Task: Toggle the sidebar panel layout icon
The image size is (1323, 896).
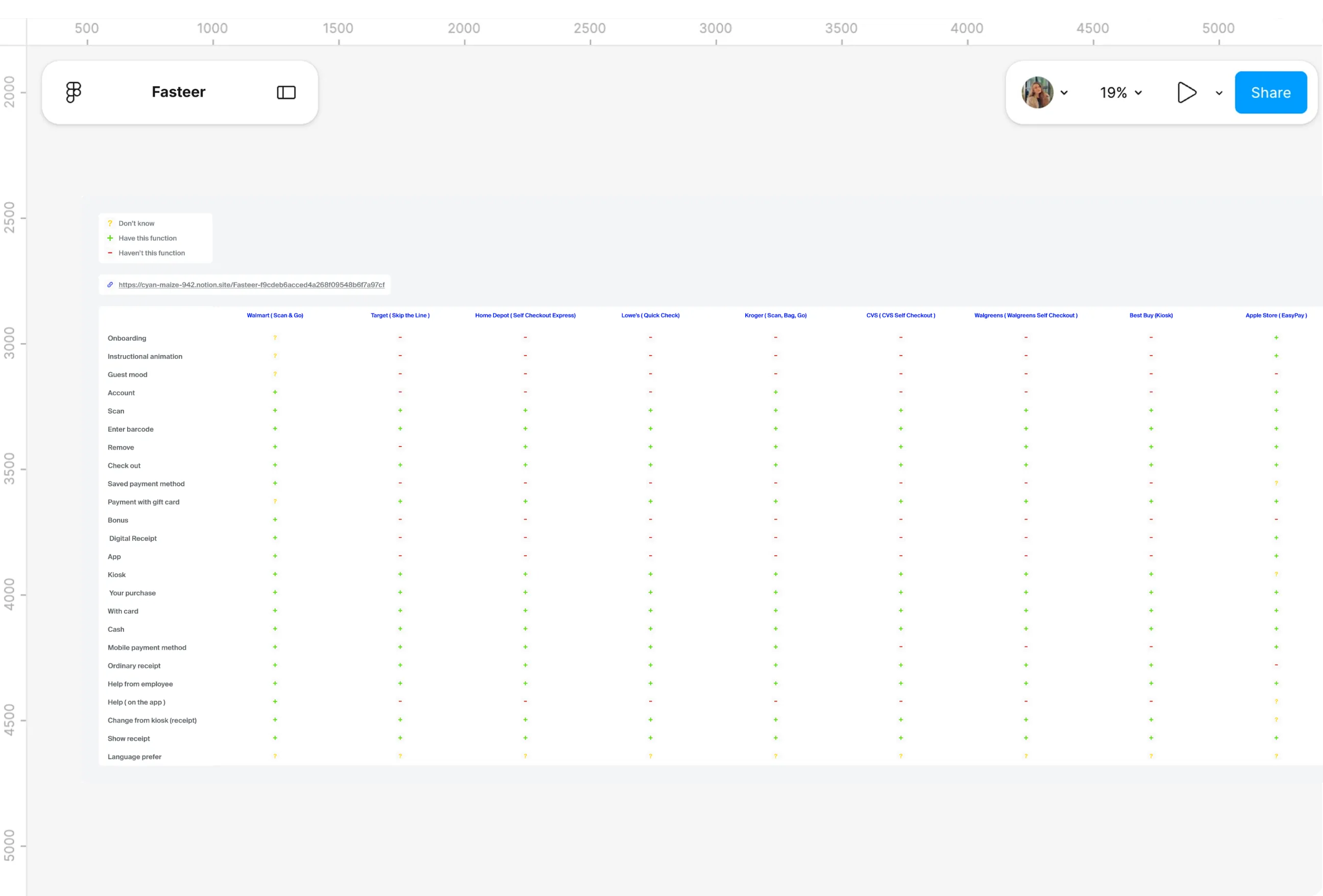Action: click(286, 92)
